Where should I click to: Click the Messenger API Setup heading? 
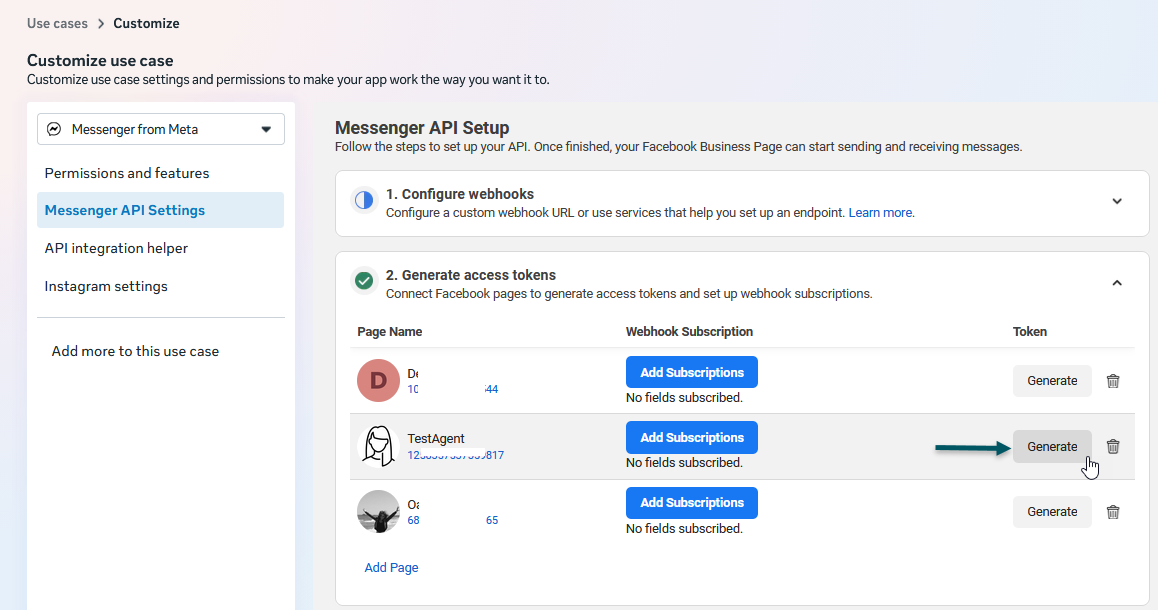(422, 128)
